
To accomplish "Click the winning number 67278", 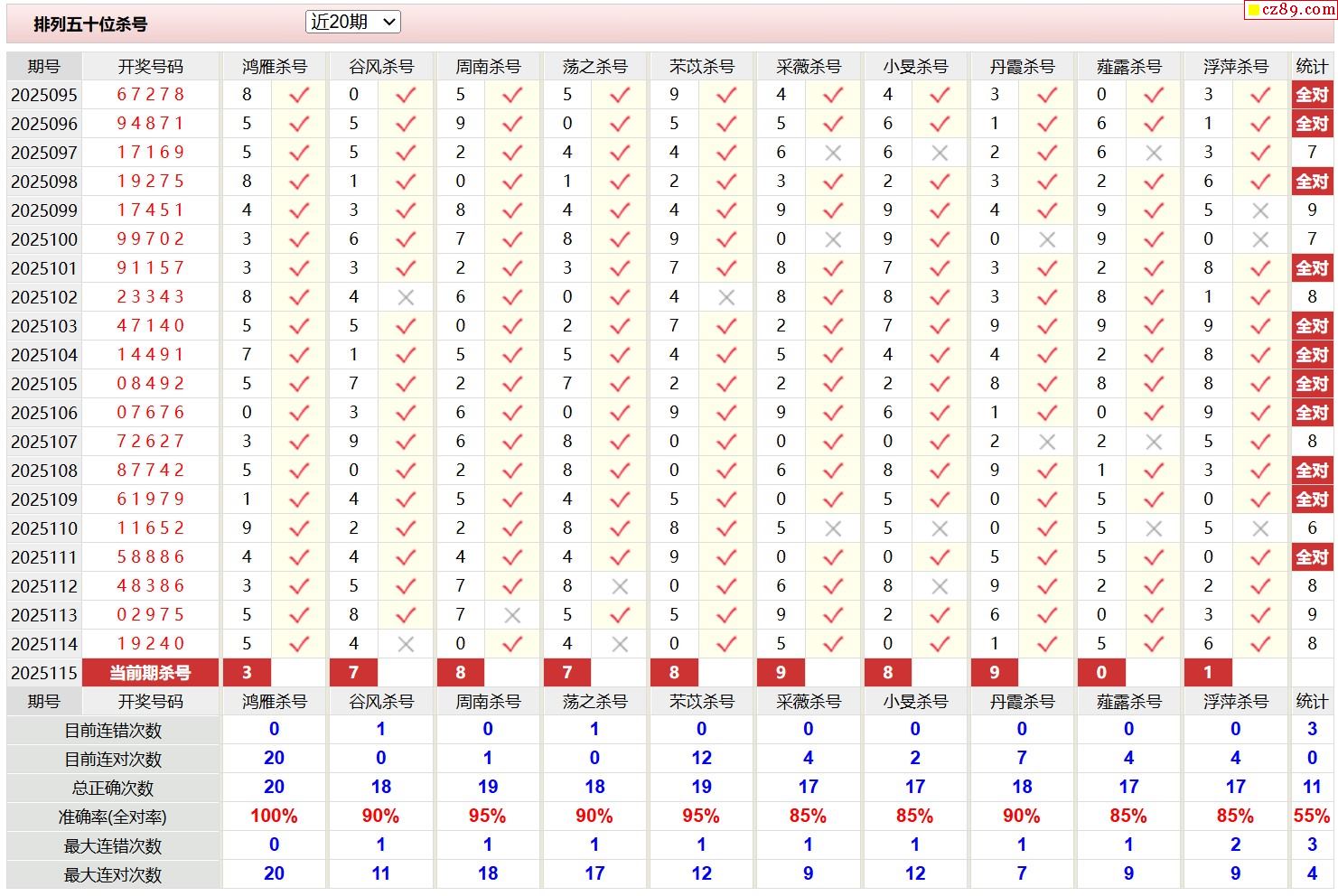I will (151, 95).
